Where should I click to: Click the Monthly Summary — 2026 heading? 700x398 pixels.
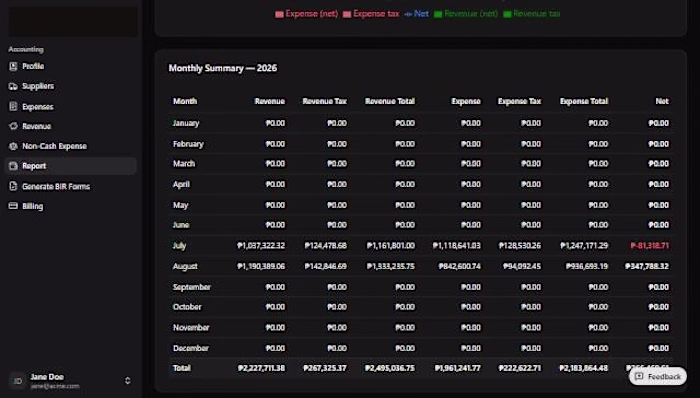(223, 68)
